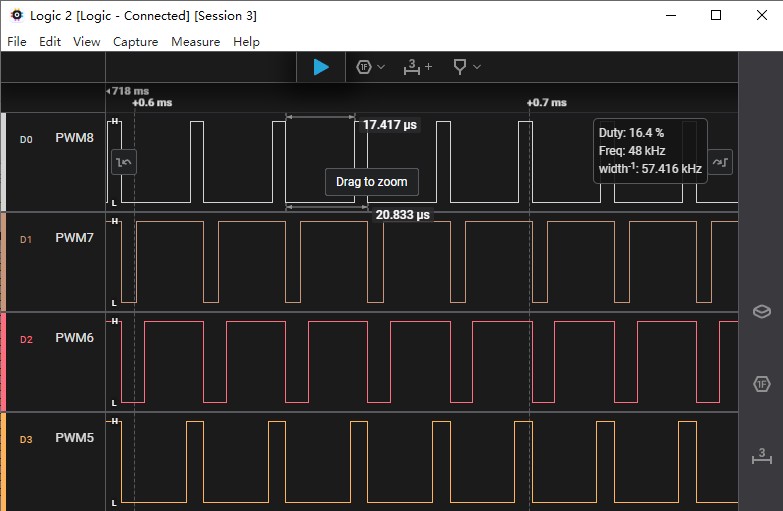Select the PWM6 channel label
Viewport: 783px width, 511px height.
click(74, 338)
